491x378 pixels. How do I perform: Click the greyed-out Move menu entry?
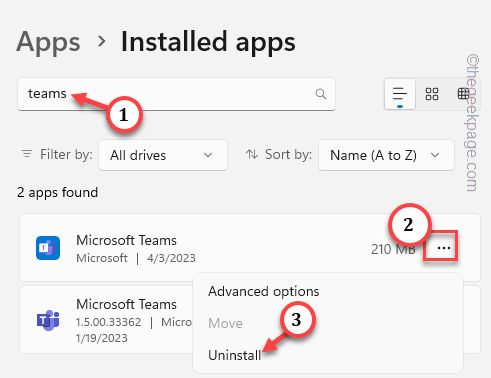coord(225,323)
